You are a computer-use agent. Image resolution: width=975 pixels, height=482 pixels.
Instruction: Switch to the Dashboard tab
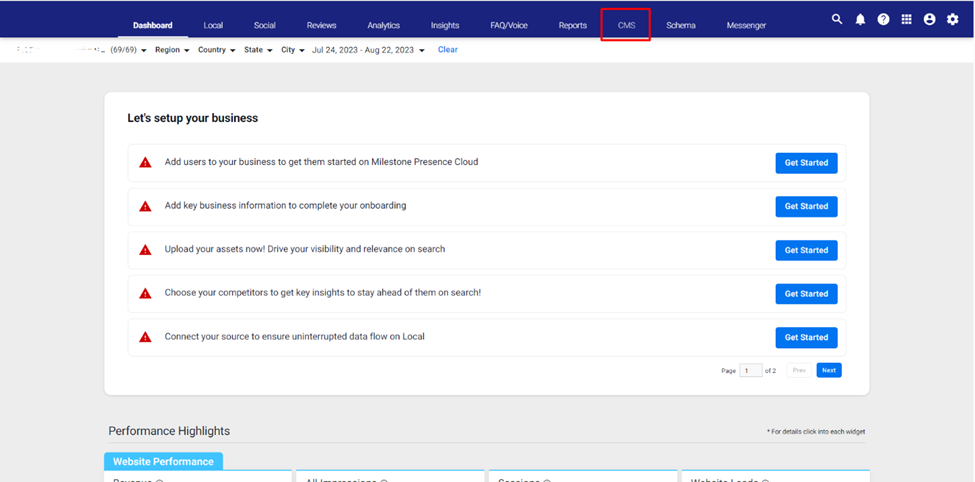(x=152, y=25)
